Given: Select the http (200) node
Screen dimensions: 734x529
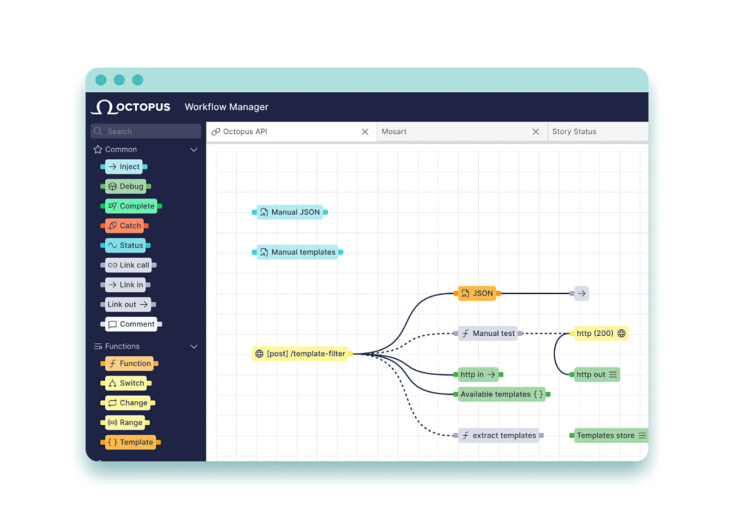Looking at the screenshot, I should click(x=599, y=333).
